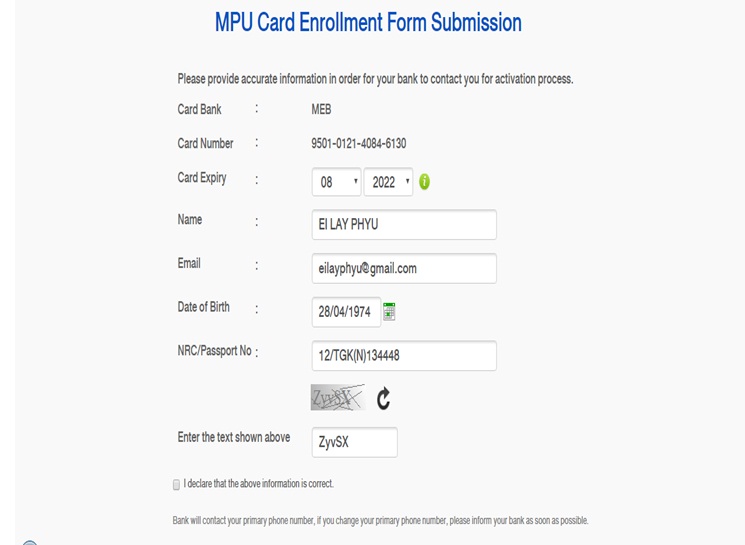The image size is (745, 545).
Task: Focus the Email input field
Action: pos(404,268)
